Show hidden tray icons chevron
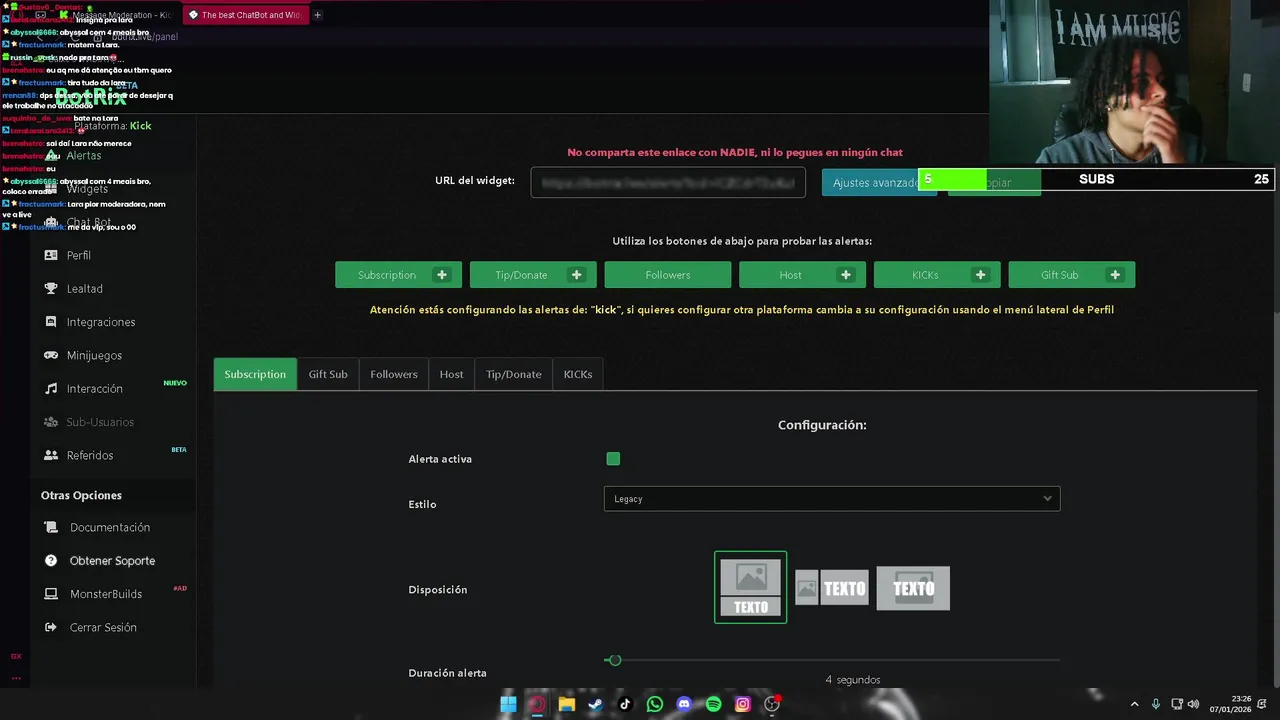1280x720 pixels. pos(1134,704)
